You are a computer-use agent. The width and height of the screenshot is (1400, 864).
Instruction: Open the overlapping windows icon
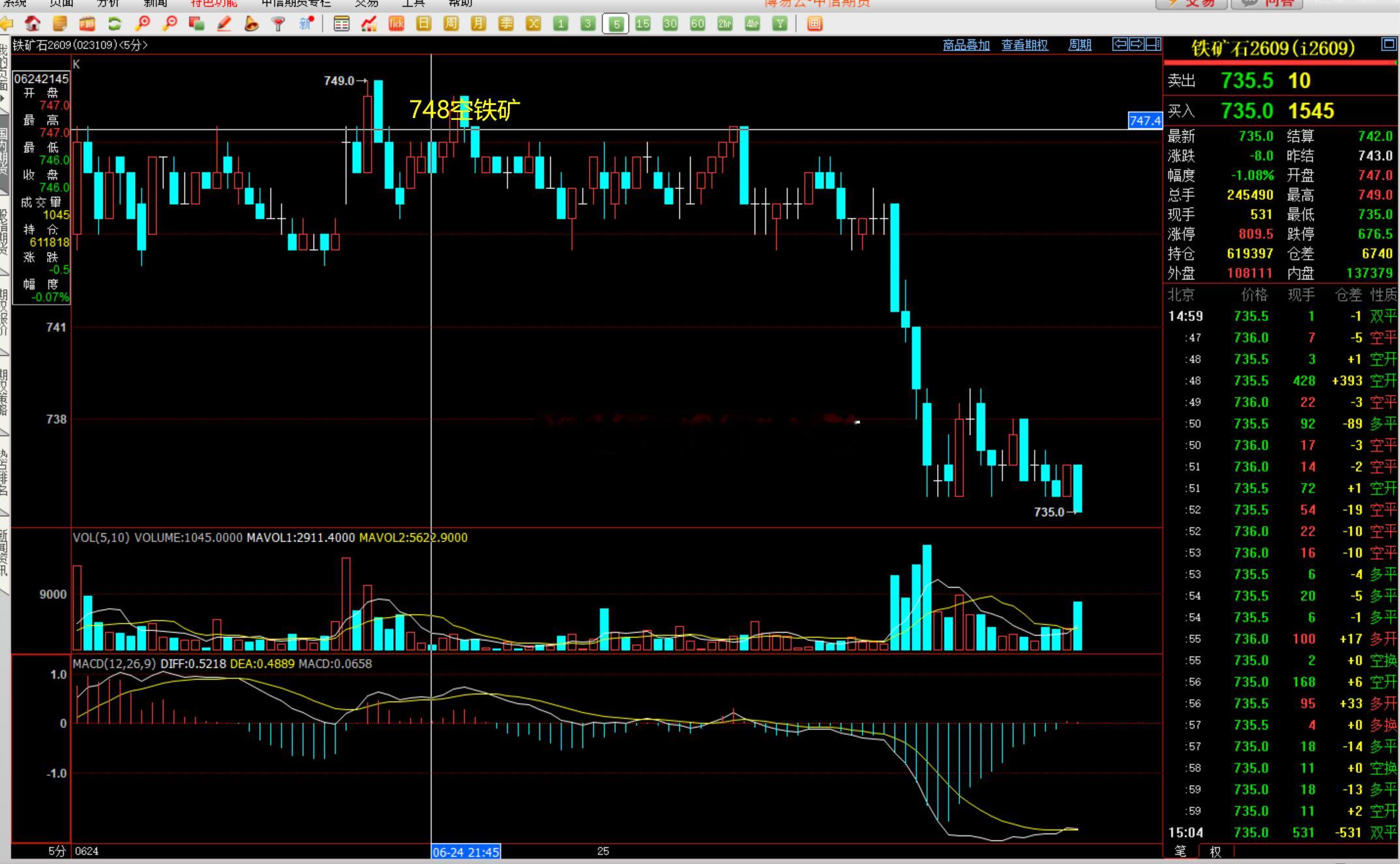[x=196, y=24]
